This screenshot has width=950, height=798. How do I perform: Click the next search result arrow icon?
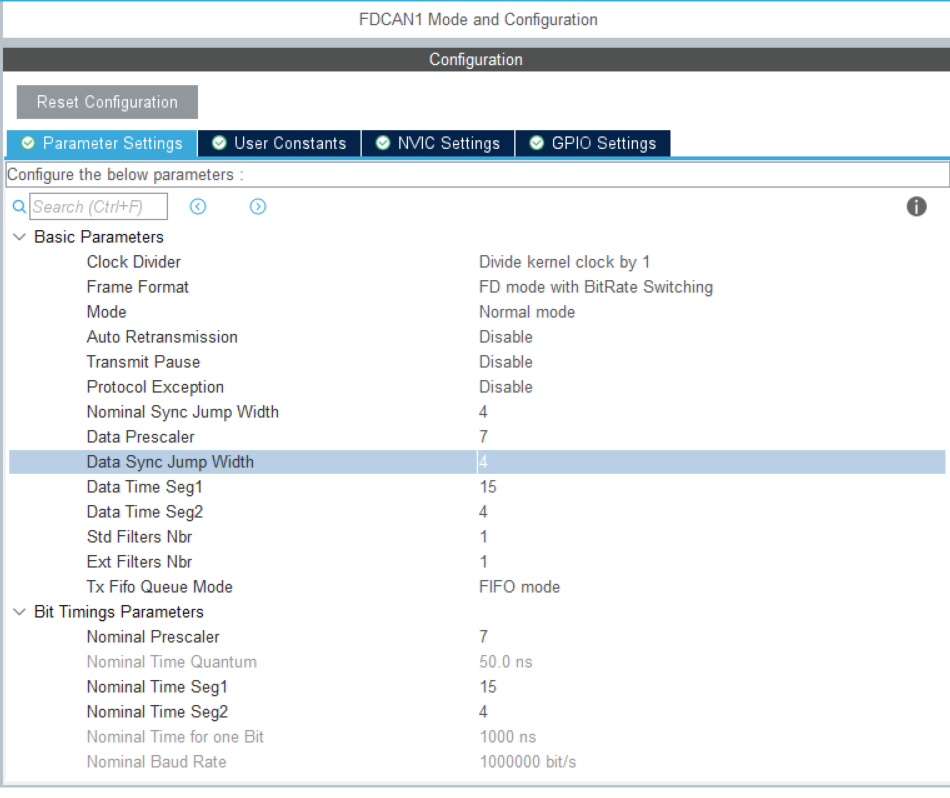coord(257,206)
